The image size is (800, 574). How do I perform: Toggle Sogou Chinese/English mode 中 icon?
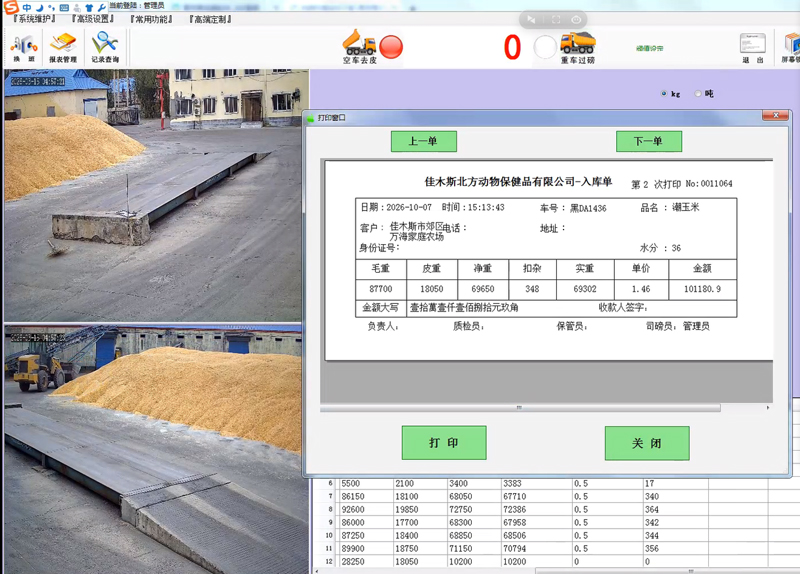click(27, 7)
